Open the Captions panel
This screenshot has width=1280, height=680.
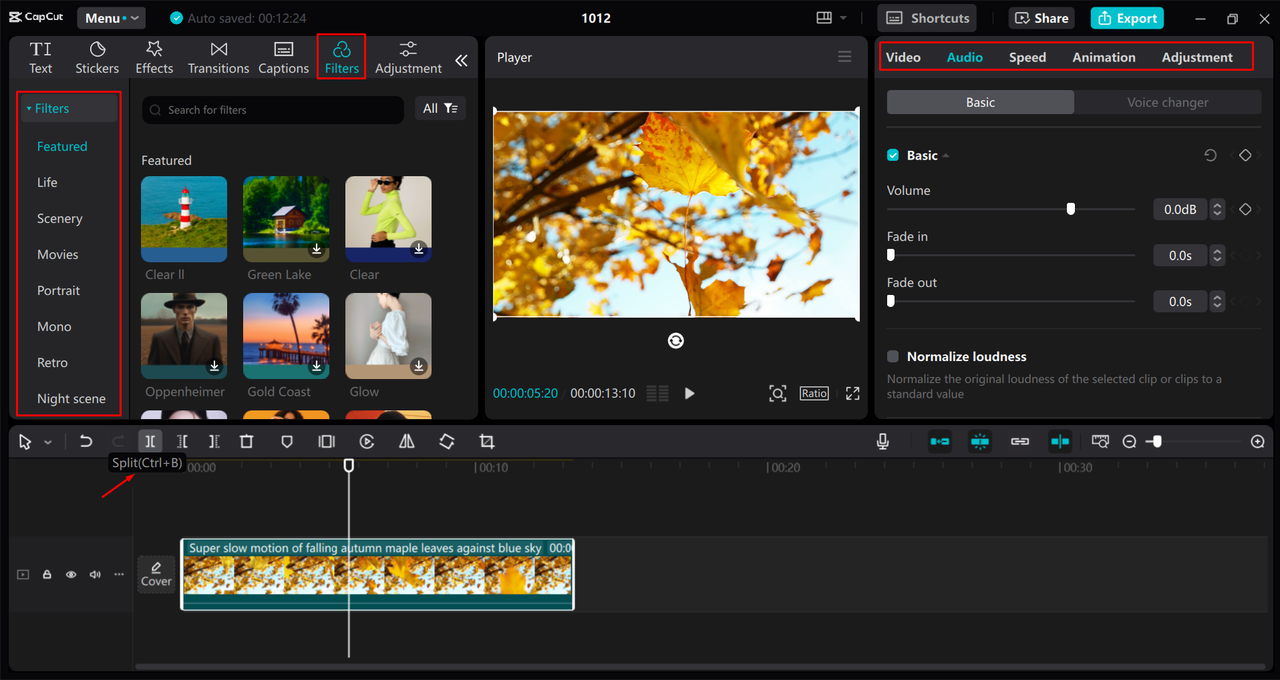283,58
